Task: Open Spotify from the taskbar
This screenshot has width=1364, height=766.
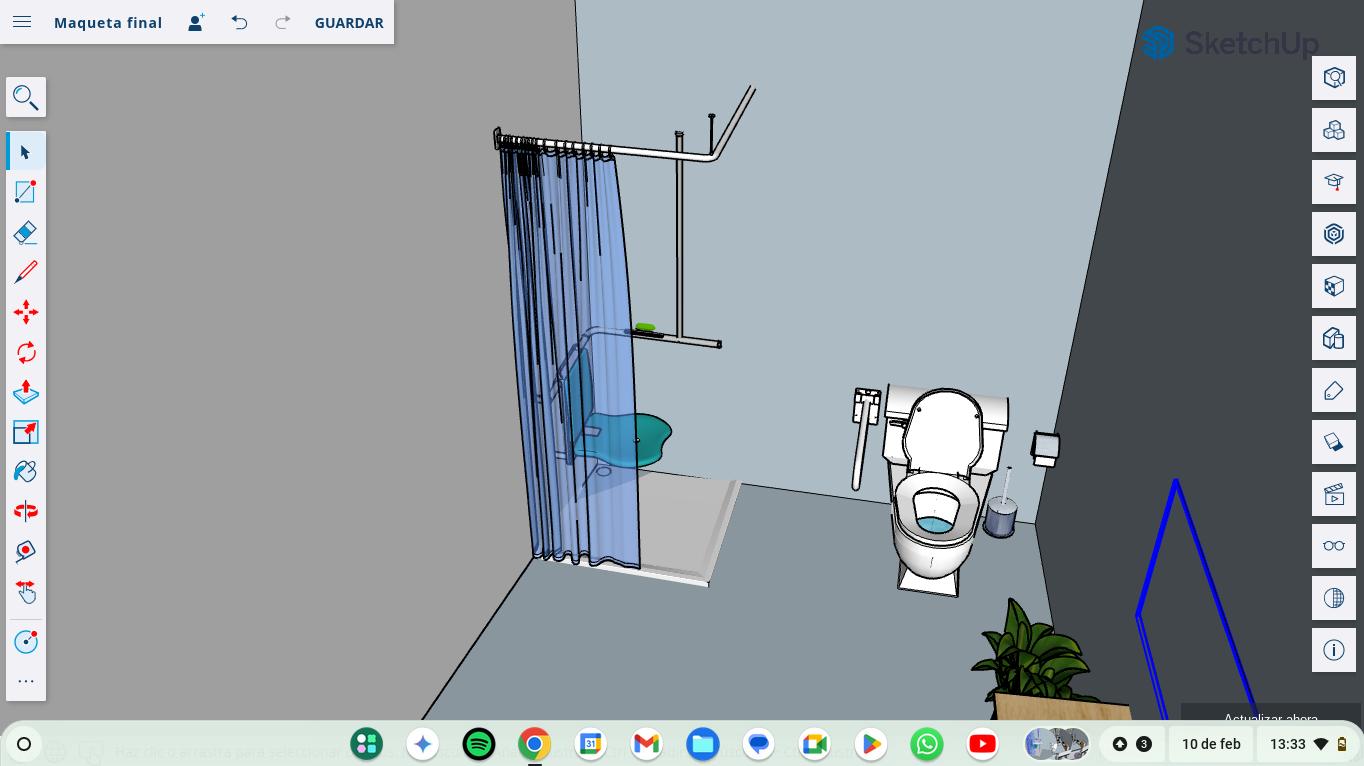Action: click(479, 744)
